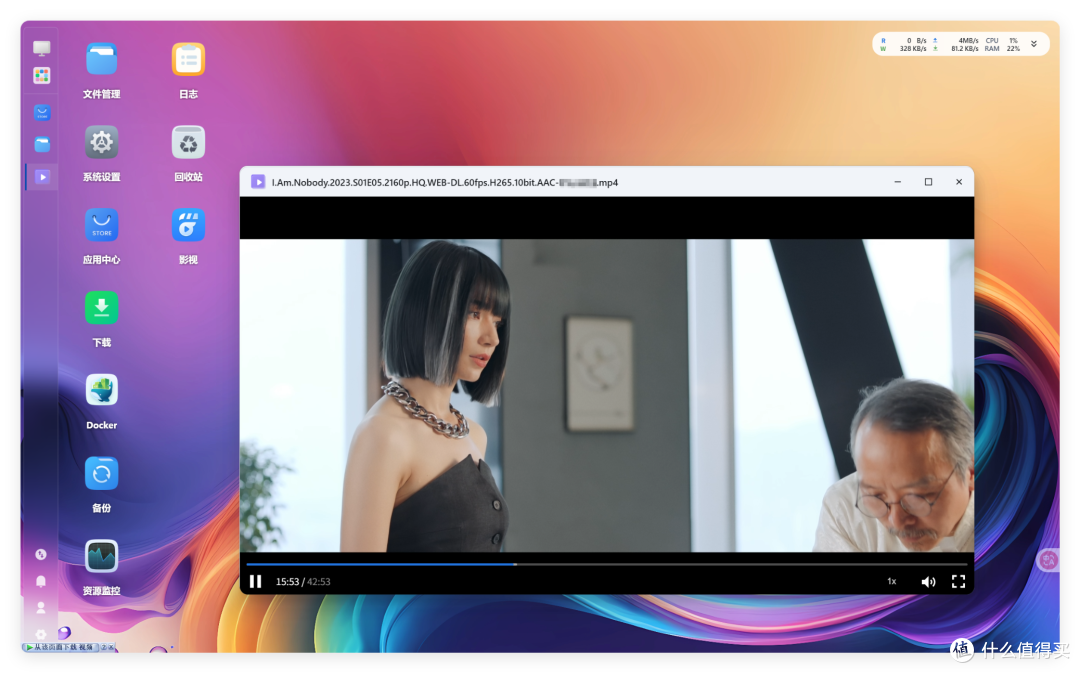
Task: Open transfer tasks icon in sidebar
Action: point(41,555)
